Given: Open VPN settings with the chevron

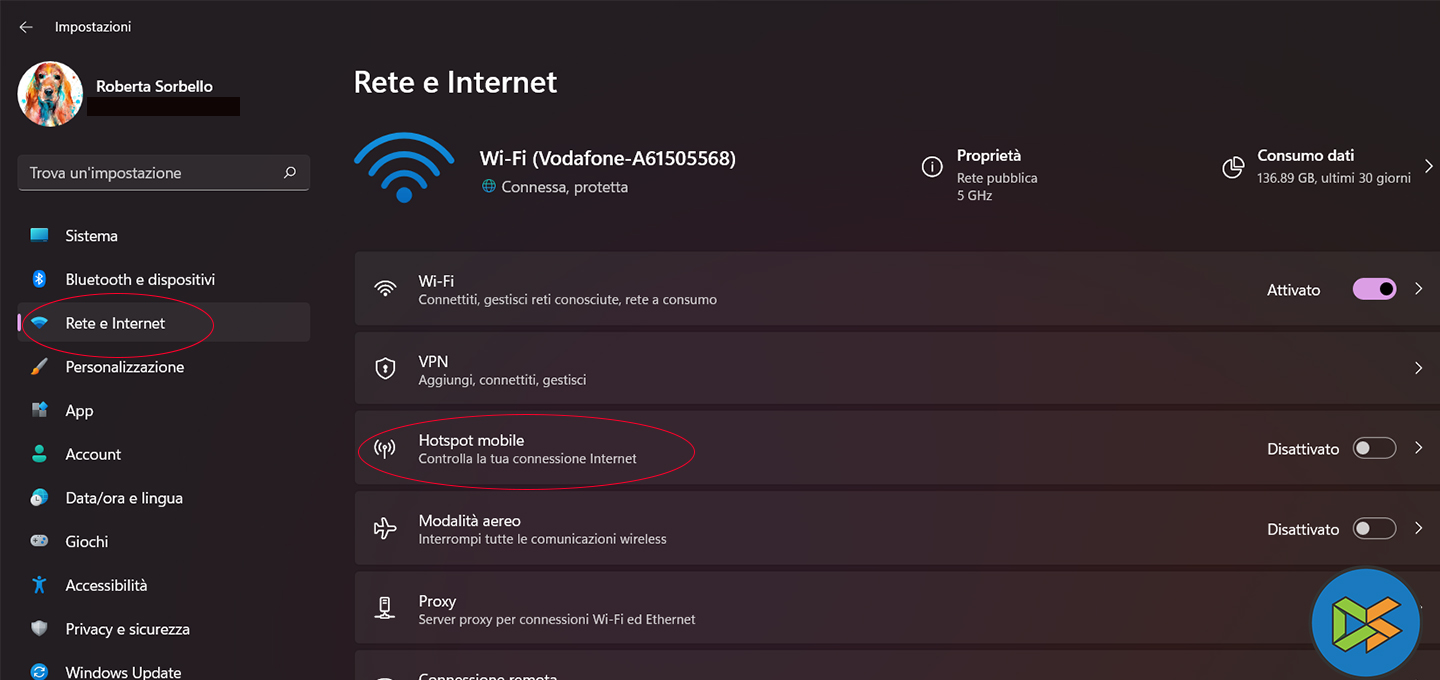Looking at the screenshot, I should 1418,369.
